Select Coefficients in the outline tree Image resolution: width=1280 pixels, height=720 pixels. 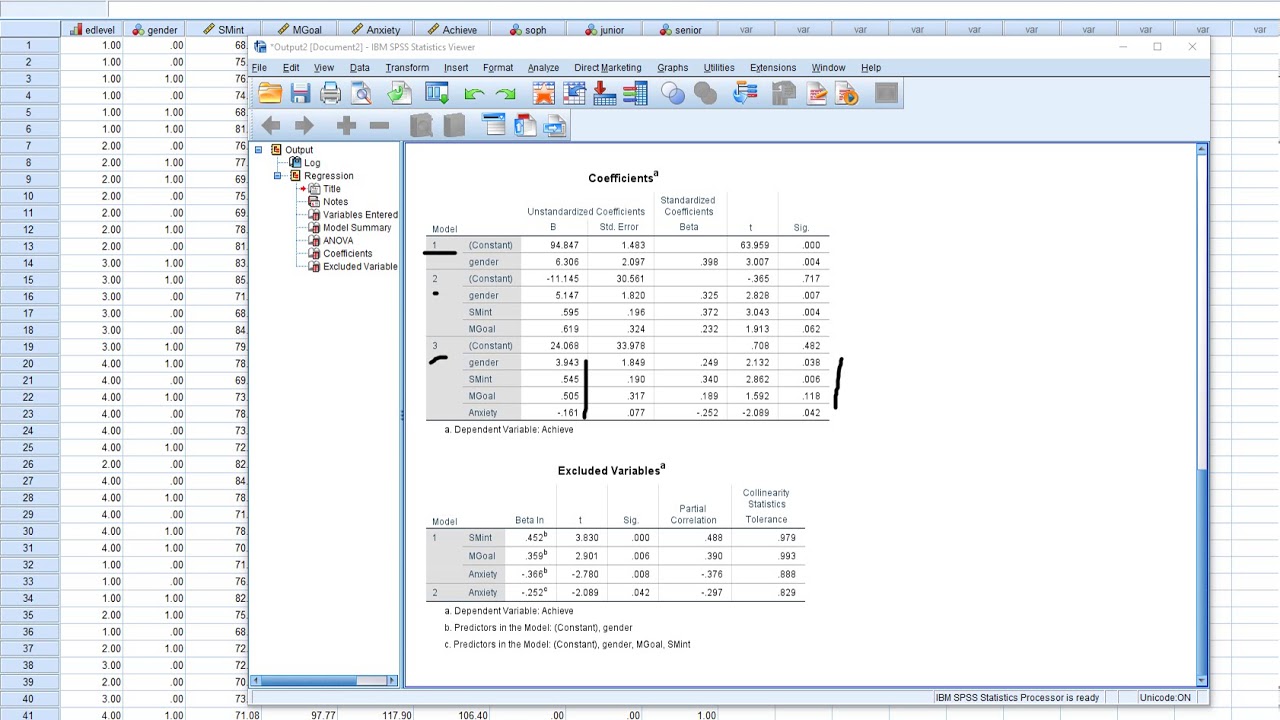(347, 254)
